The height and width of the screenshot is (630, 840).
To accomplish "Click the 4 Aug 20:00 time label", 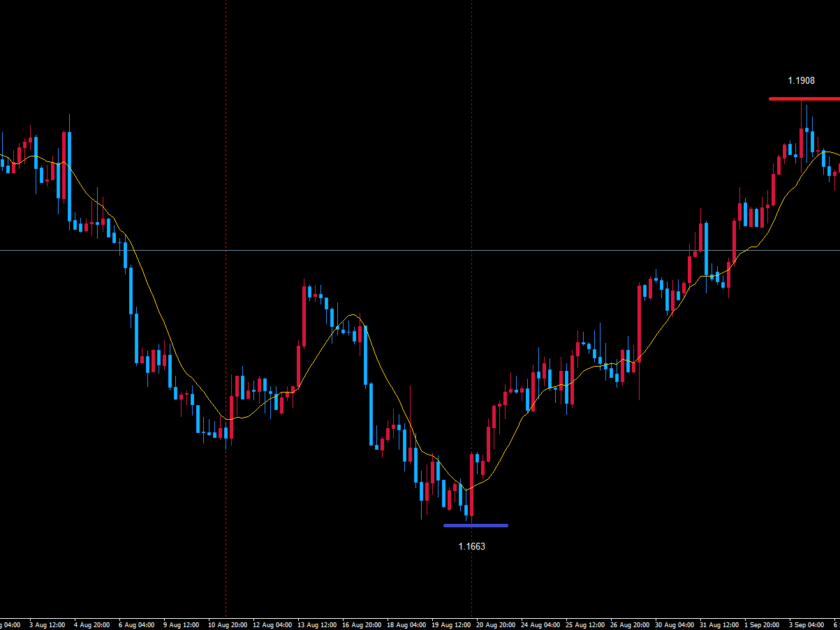I will (90, 623).
